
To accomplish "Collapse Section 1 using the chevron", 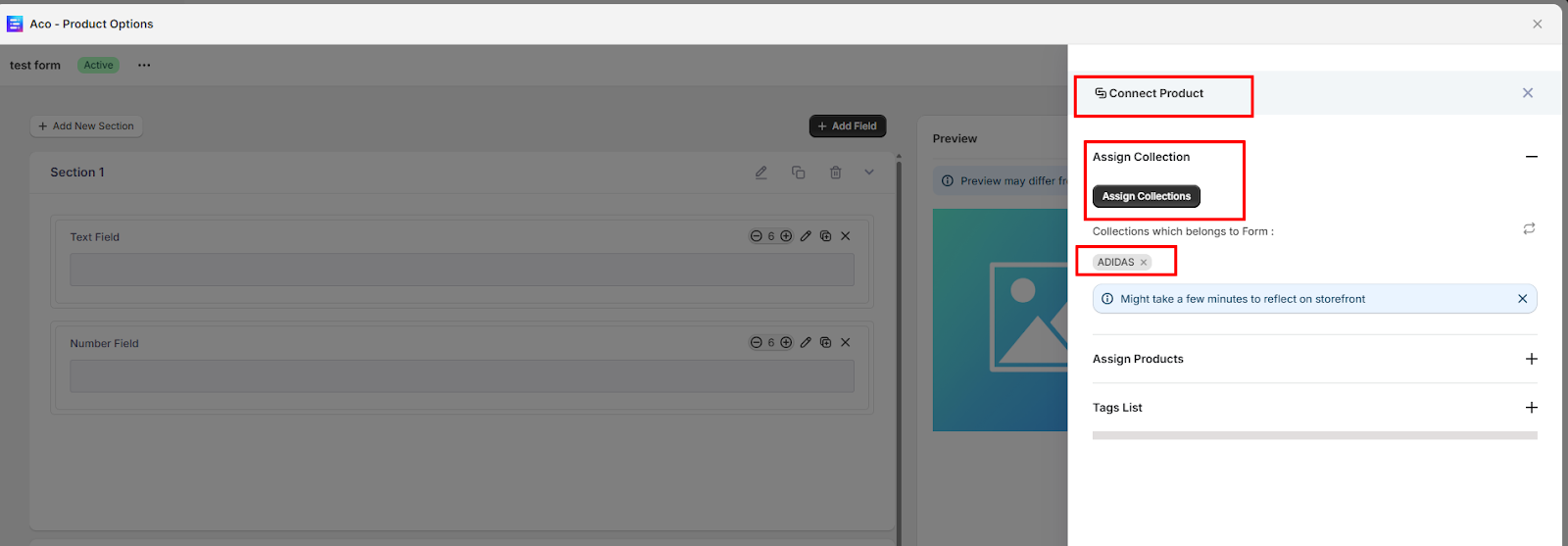I will click(x=869, y=173).
